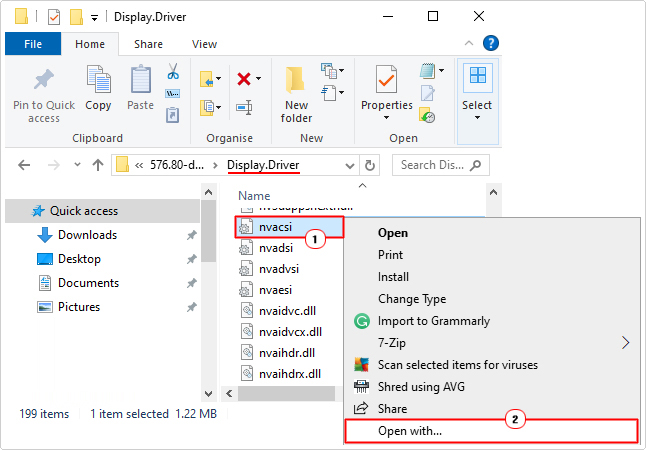Click the Paste clipboard icon
This screenshot has width=646, height=450.
coord(140,79)
